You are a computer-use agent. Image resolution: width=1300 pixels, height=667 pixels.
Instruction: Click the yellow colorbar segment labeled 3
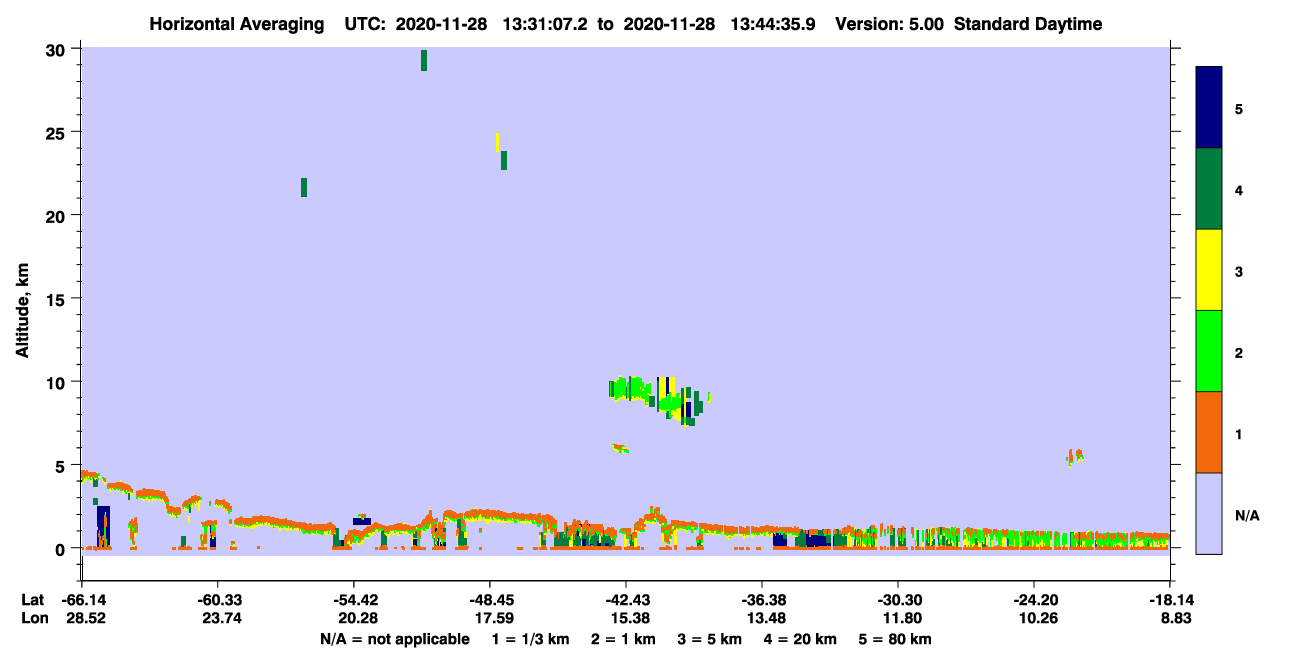point(1209,270)
